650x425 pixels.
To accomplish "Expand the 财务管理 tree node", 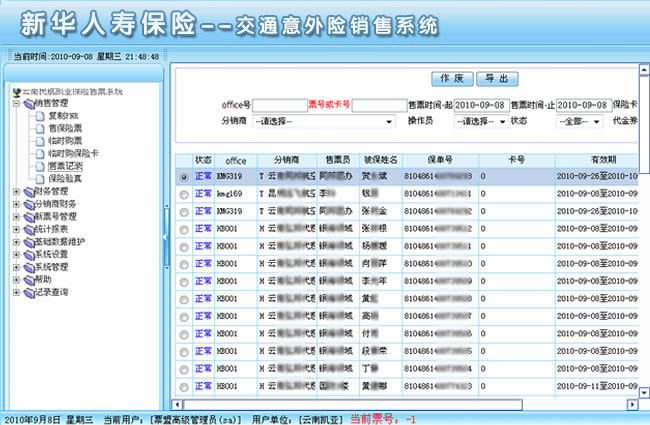I will pos(16,192).
